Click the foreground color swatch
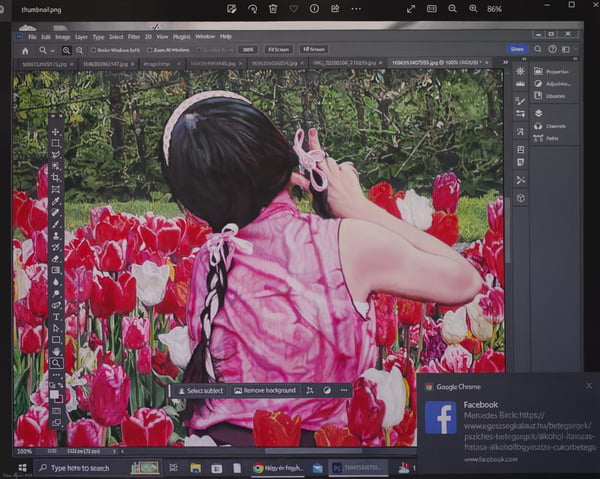600x479 pixels. [54, 394]
